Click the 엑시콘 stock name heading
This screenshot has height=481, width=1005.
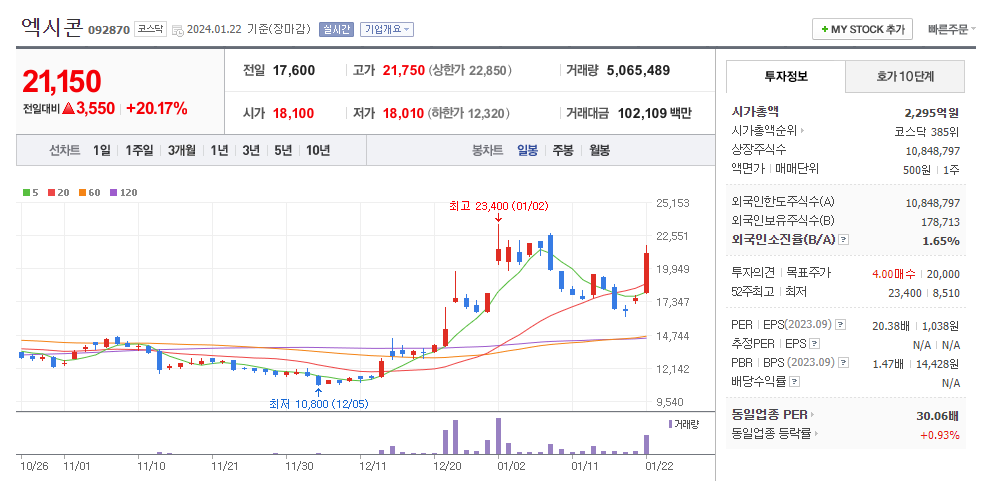pos(52,28)
